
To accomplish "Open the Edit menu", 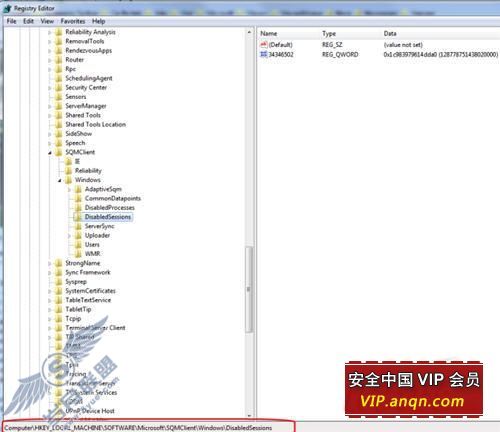I will [28, 21].
